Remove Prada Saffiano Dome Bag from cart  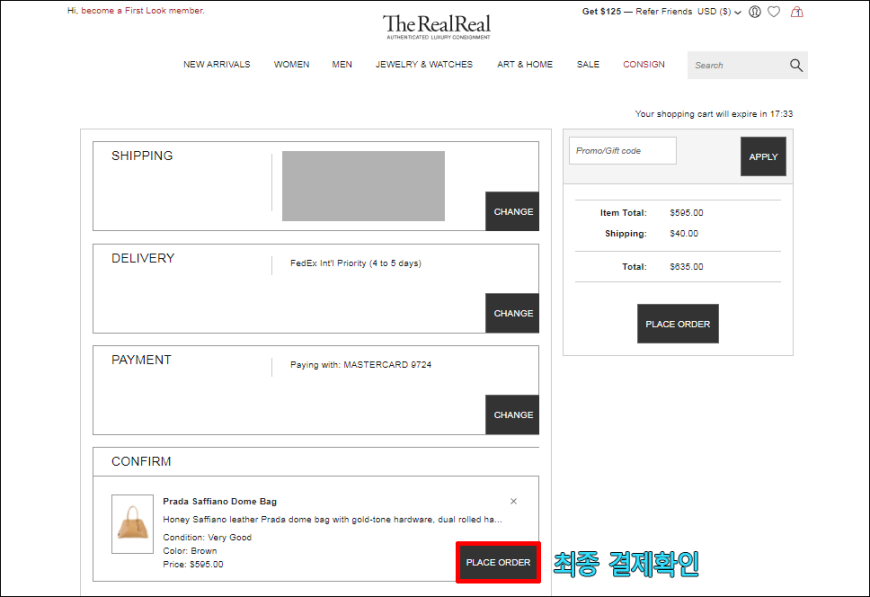(x=513, y=502)
